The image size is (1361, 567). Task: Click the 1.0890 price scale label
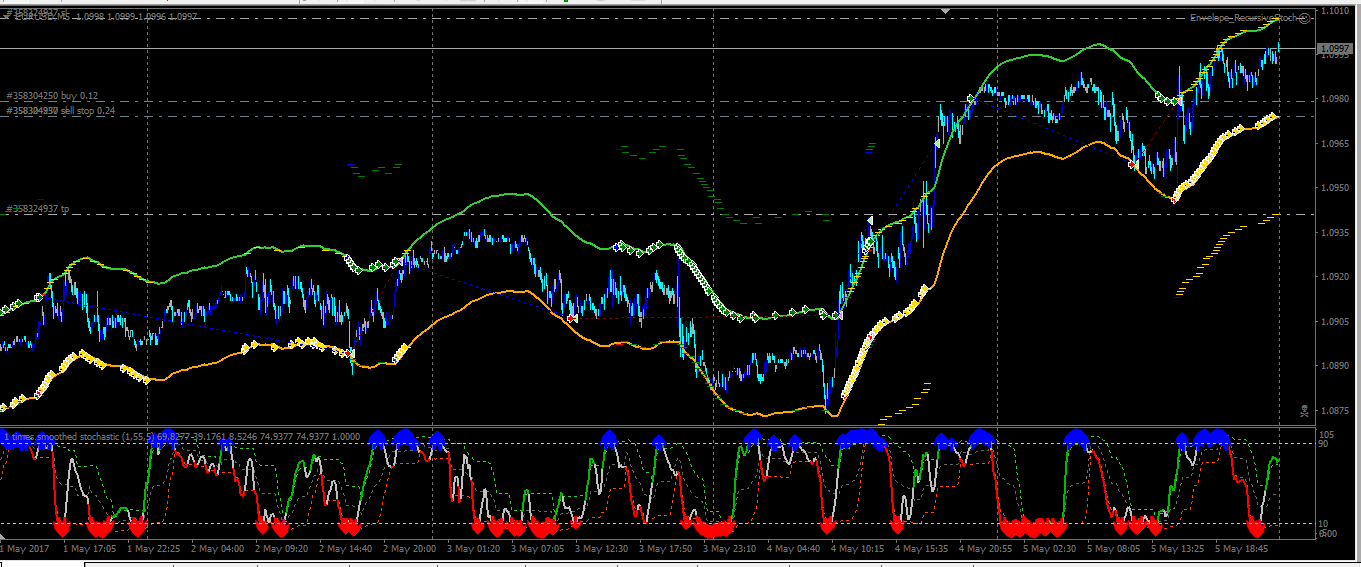[1333, 366]
